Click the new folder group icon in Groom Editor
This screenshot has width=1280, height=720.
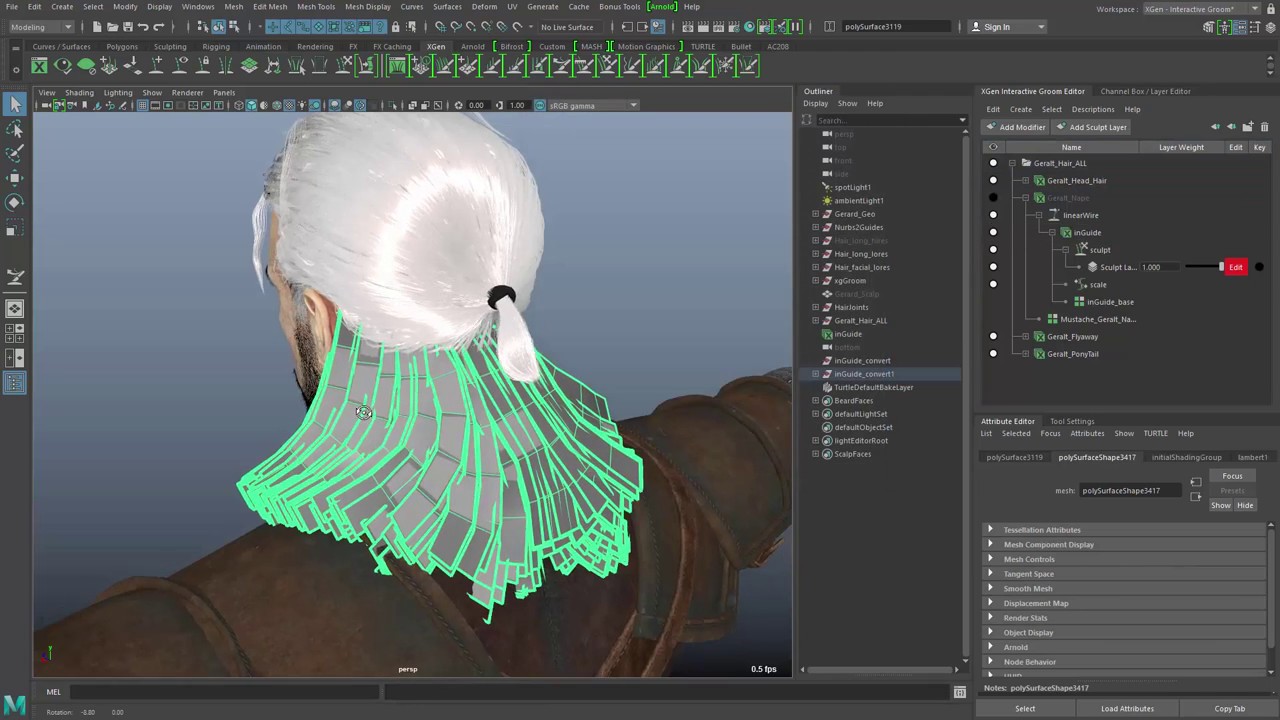click(x=1248, y=127)
